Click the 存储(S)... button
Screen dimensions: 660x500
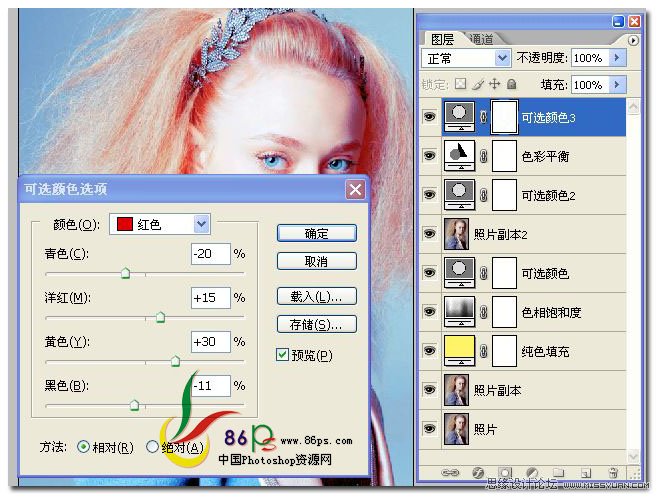click(317, 324)
